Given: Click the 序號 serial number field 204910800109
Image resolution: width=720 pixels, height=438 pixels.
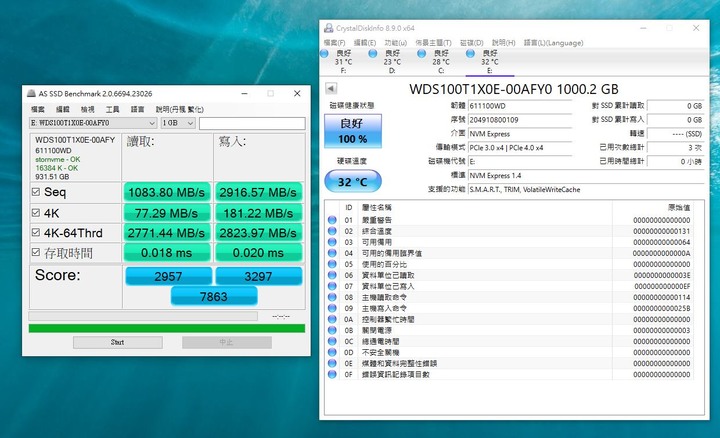Looking at the screenshot, I should [520, 120].
